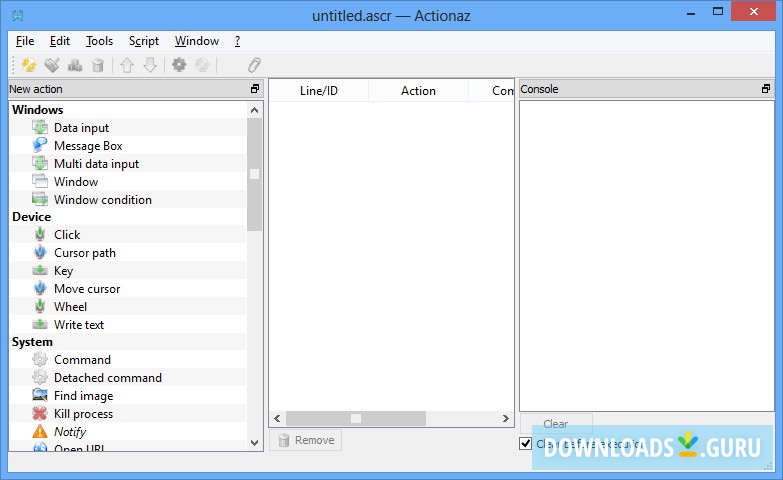Viewport: 783px width, 480px height.
Task: Open the File menu
Action: 25,41
